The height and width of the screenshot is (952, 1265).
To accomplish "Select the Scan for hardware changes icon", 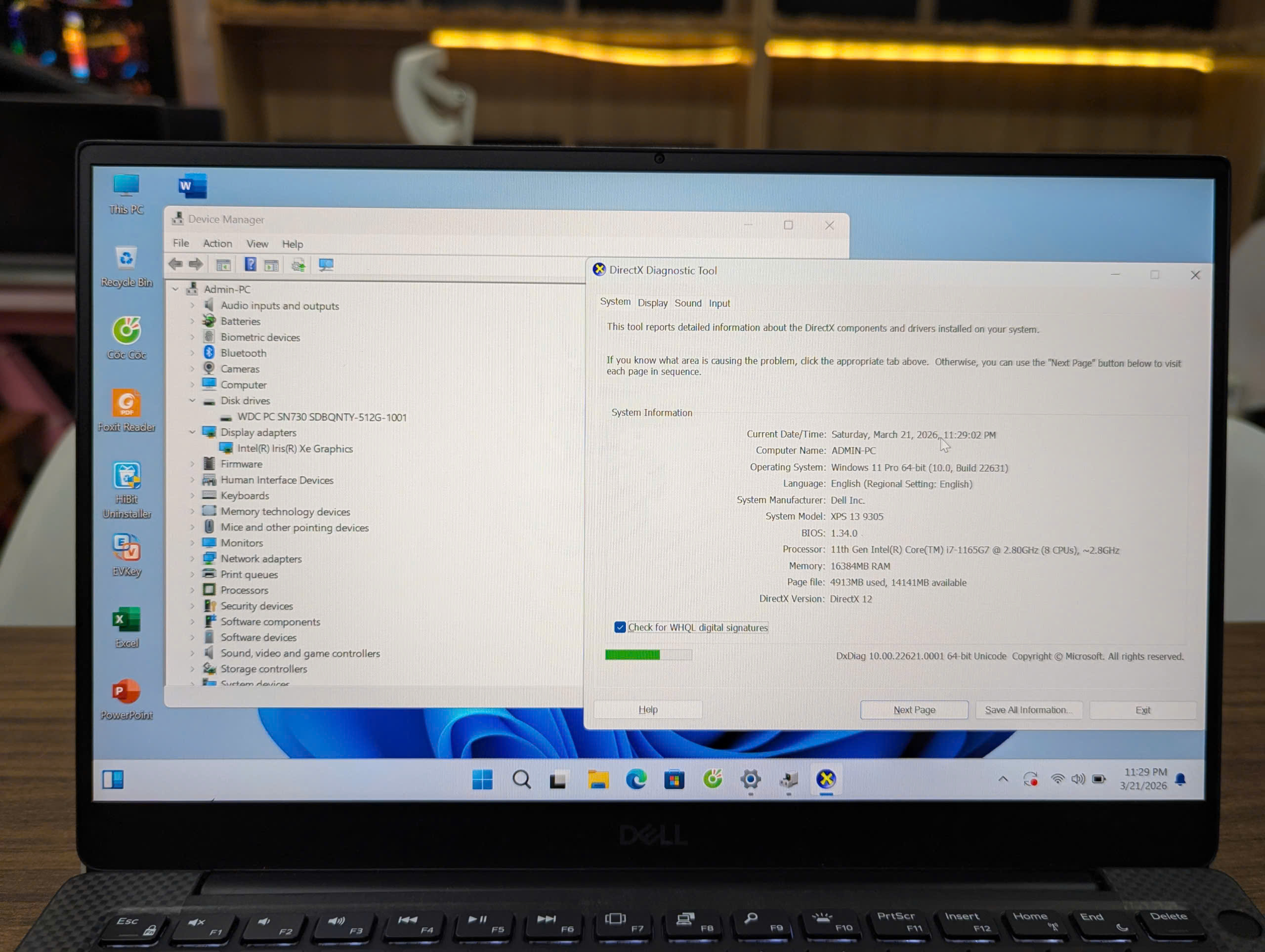I will click(x=298, y=264).
